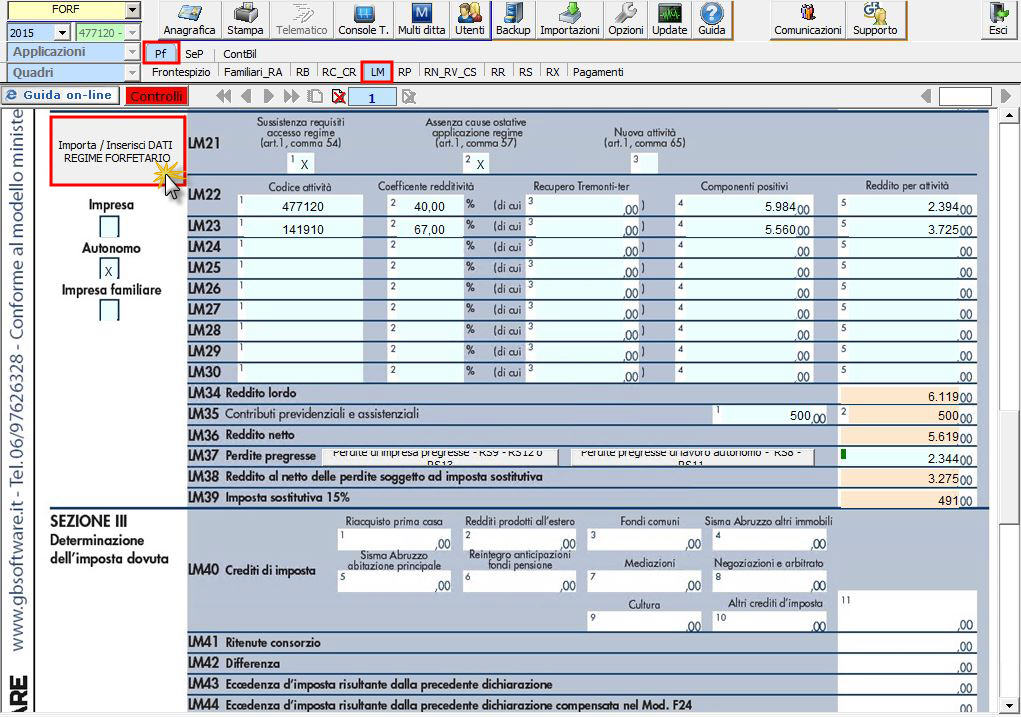The height and width of the screenshot is (717, 1021).
Task: Open the 2015 year dropdown
Action: (63, 33)
